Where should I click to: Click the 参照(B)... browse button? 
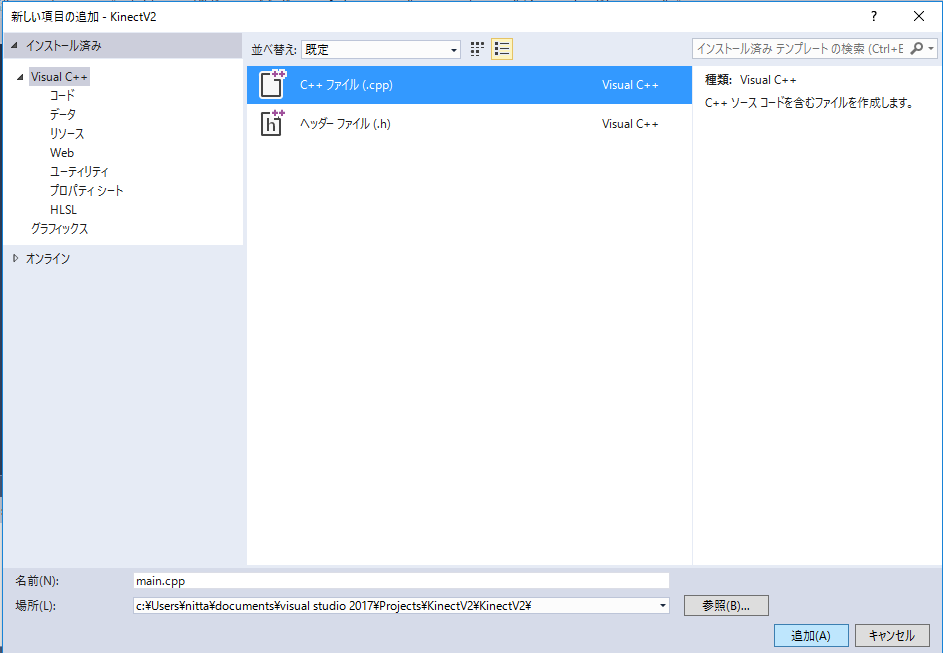726,605
